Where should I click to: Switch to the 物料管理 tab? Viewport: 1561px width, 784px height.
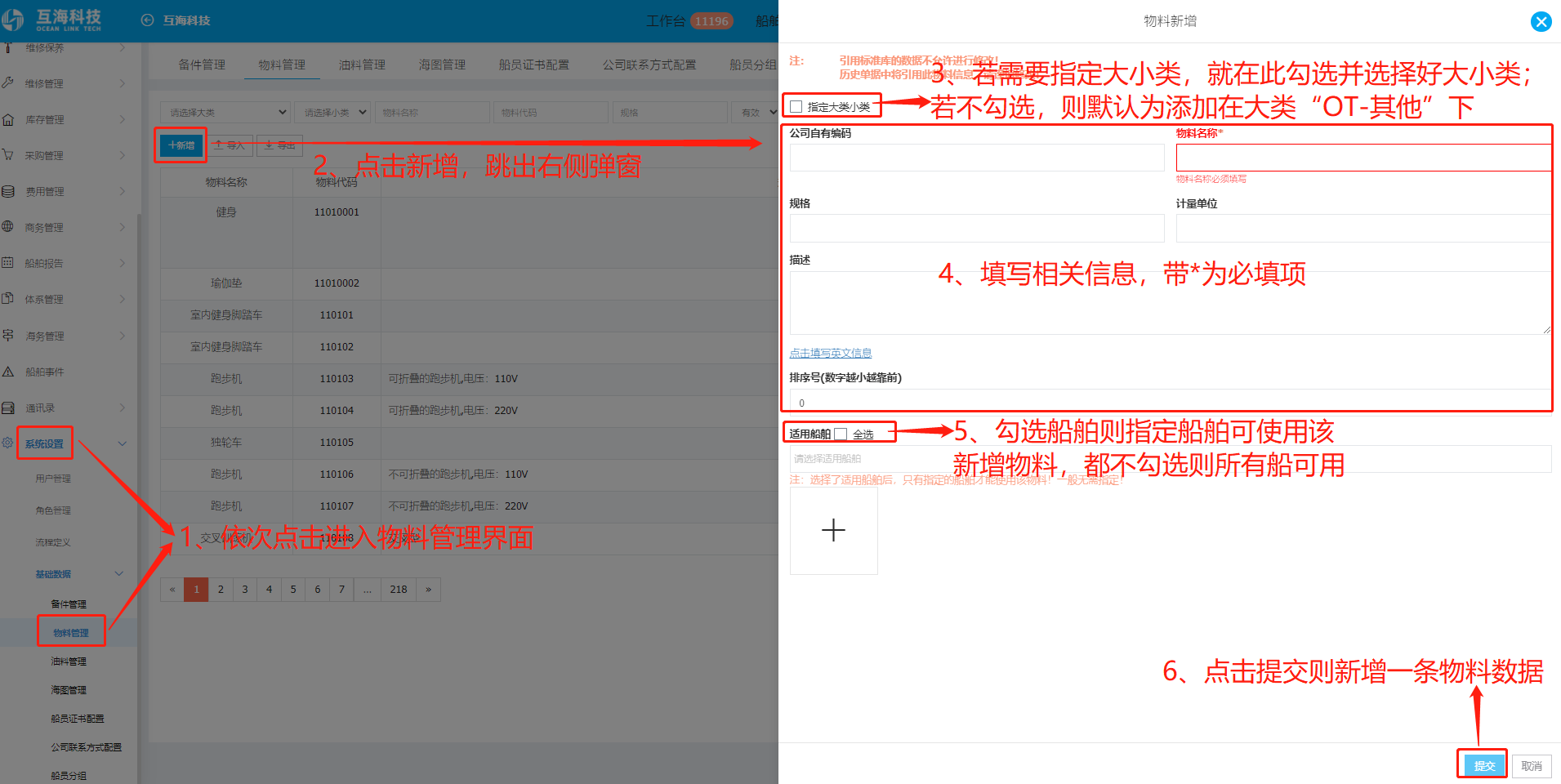(x=282, y=65)
